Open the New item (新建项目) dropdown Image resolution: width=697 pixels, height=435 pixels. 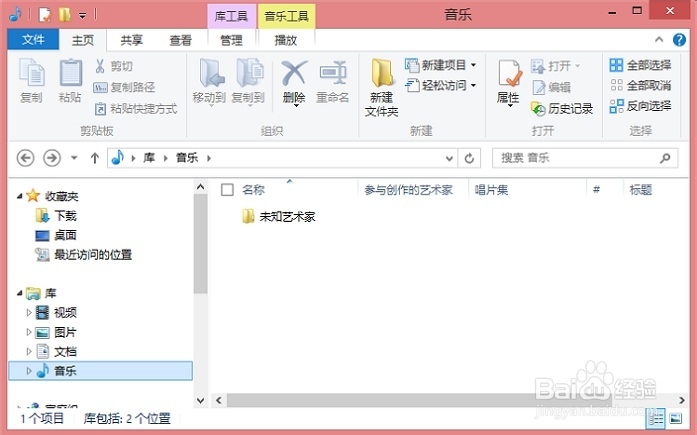[441, 65]
